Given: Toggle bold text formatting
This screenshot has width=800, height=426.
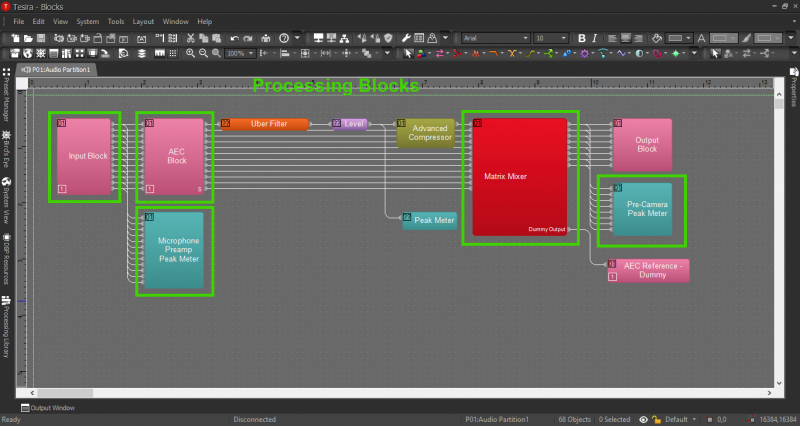Looking at the screenshot, I should (x=582, y=38).
